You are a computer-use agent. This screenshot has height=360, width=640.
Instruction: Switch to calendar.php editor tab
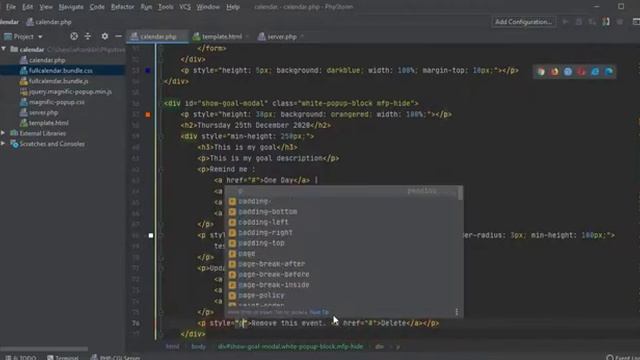pyautogui.click(x=158, y=37)
